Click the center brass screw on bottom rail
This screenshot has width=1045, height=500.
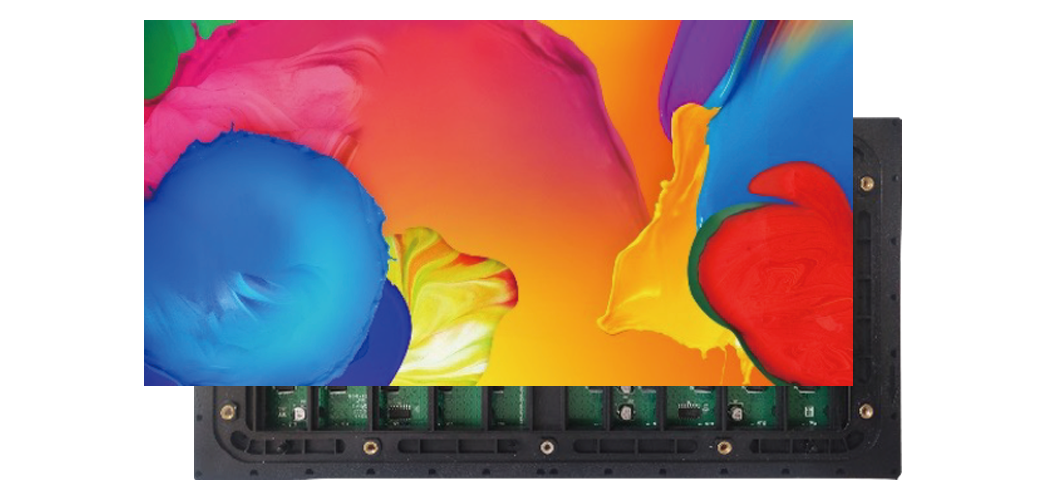pos(546,447)
